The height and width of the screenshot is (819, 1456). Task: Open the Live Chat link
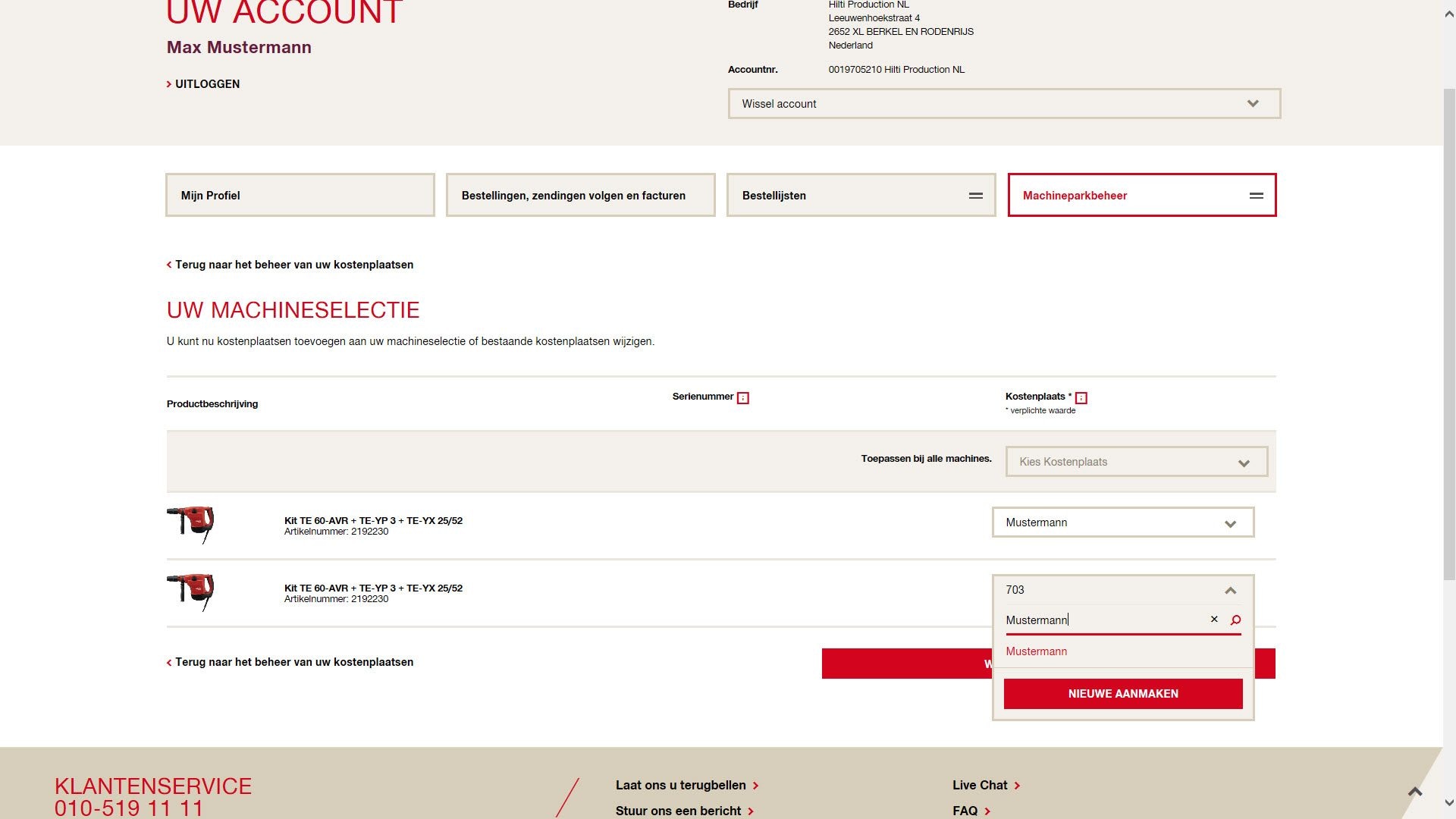(986, 786)
